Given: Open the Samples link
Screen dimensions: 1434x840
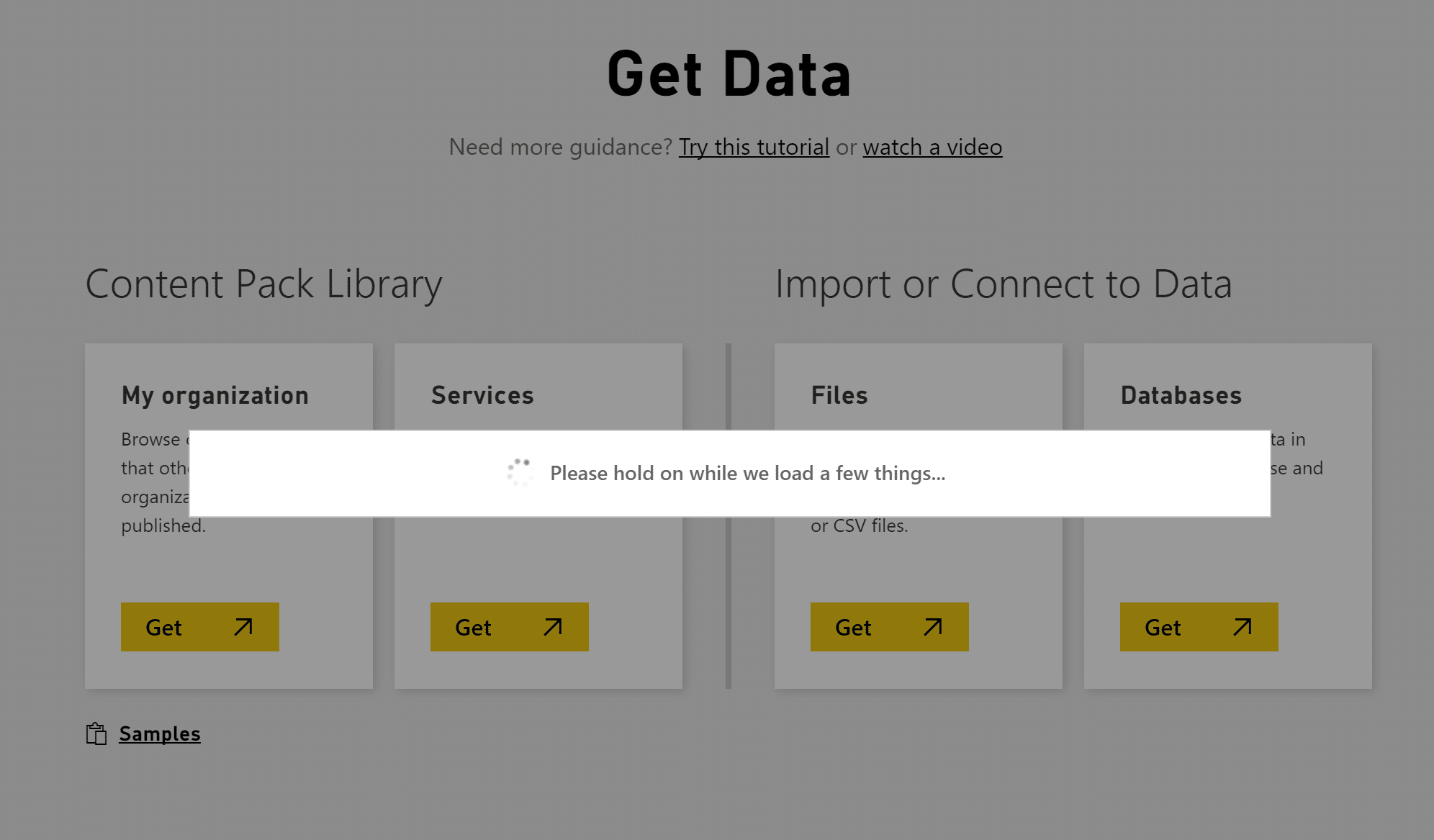Looking at the screenshot, I should (x=160, y=733).
